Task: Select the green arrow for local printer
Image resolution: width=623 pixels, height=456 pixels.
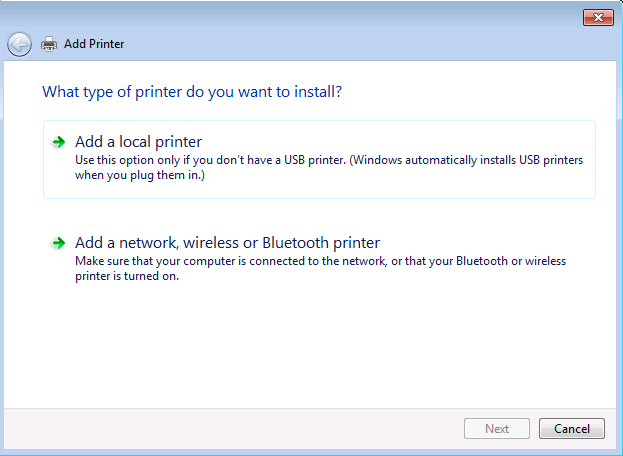Action: (59, 142)
